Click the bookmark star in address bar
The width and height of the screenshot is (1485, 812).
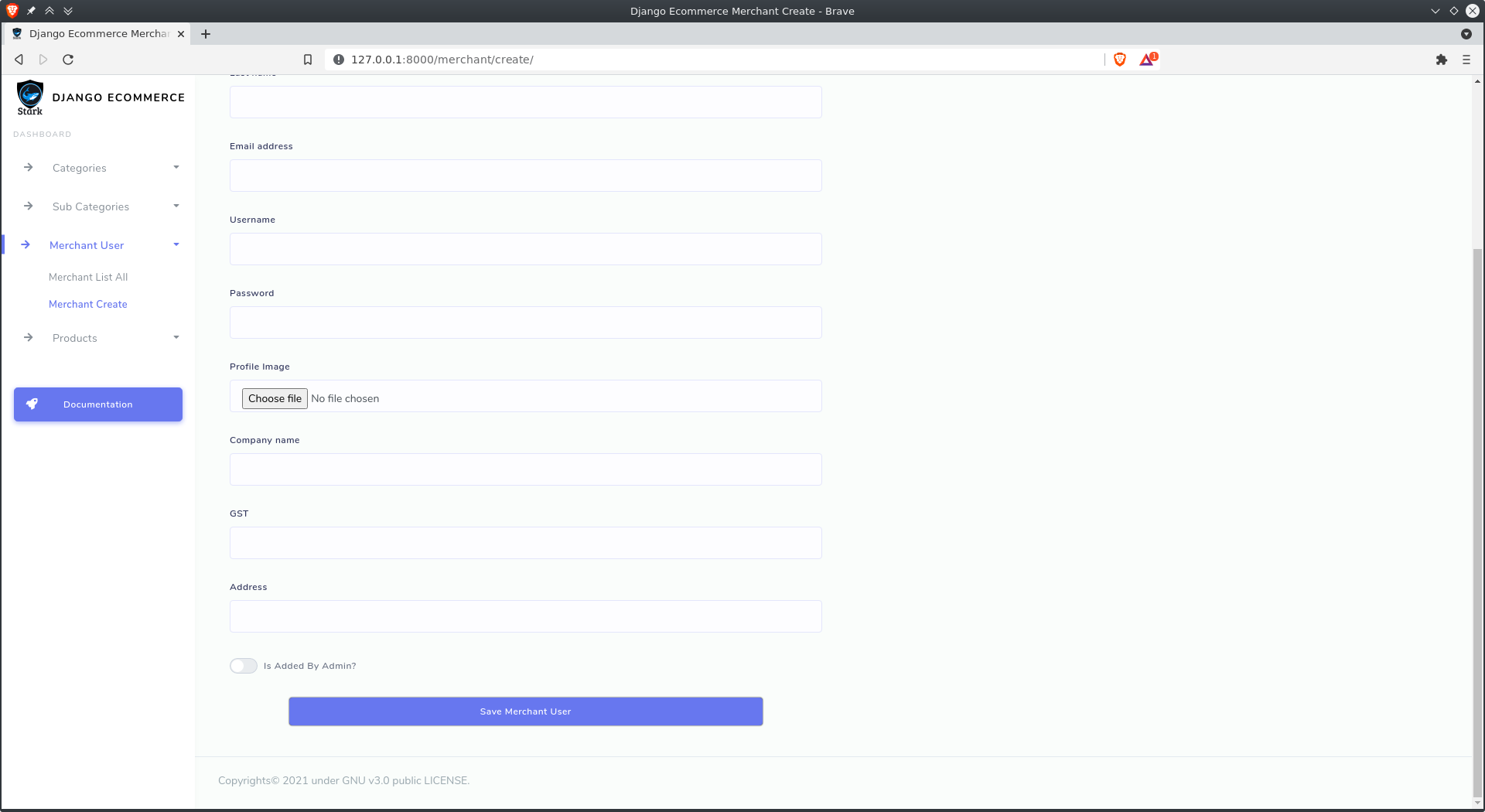click(x=308, y=59)
